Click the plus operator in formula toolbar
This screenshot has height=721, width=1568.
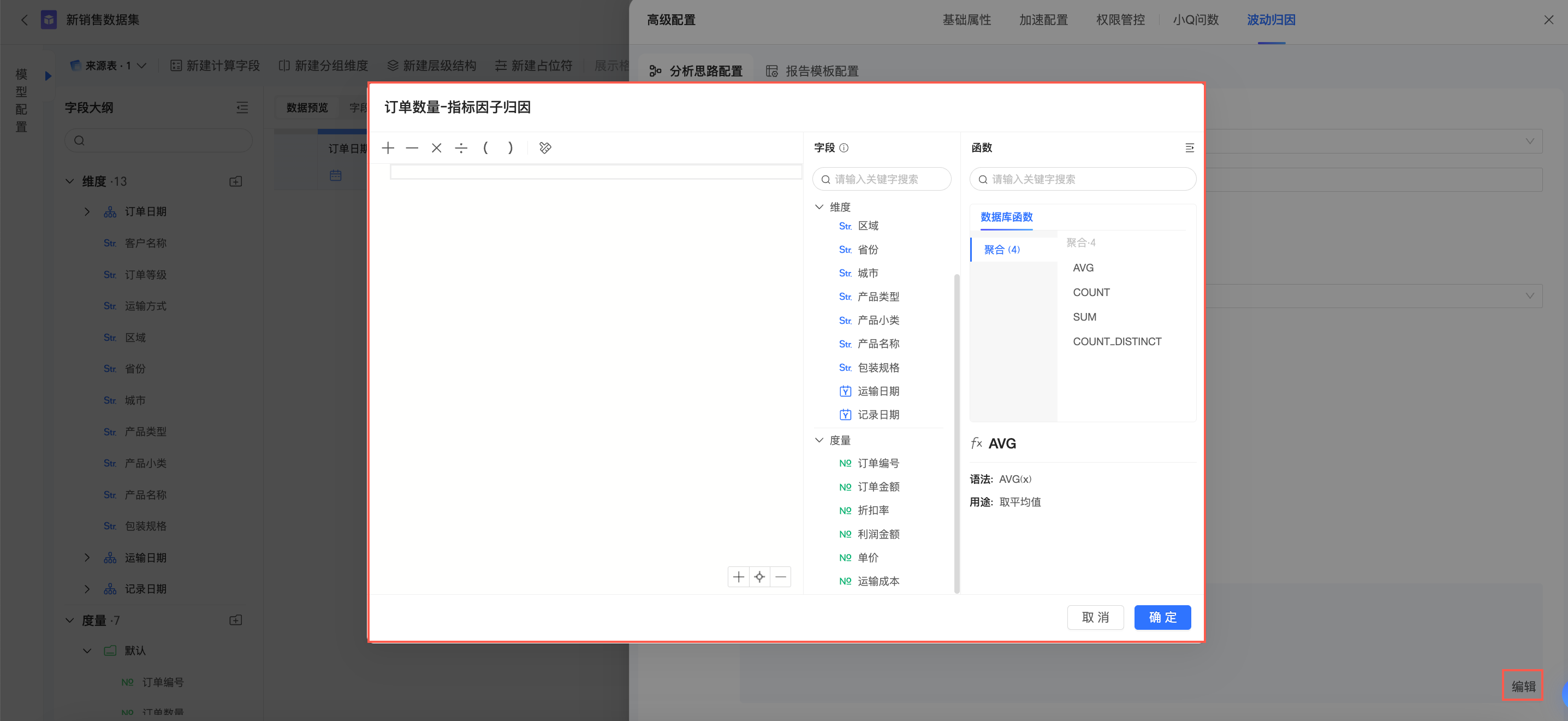(x=388, y=148)
